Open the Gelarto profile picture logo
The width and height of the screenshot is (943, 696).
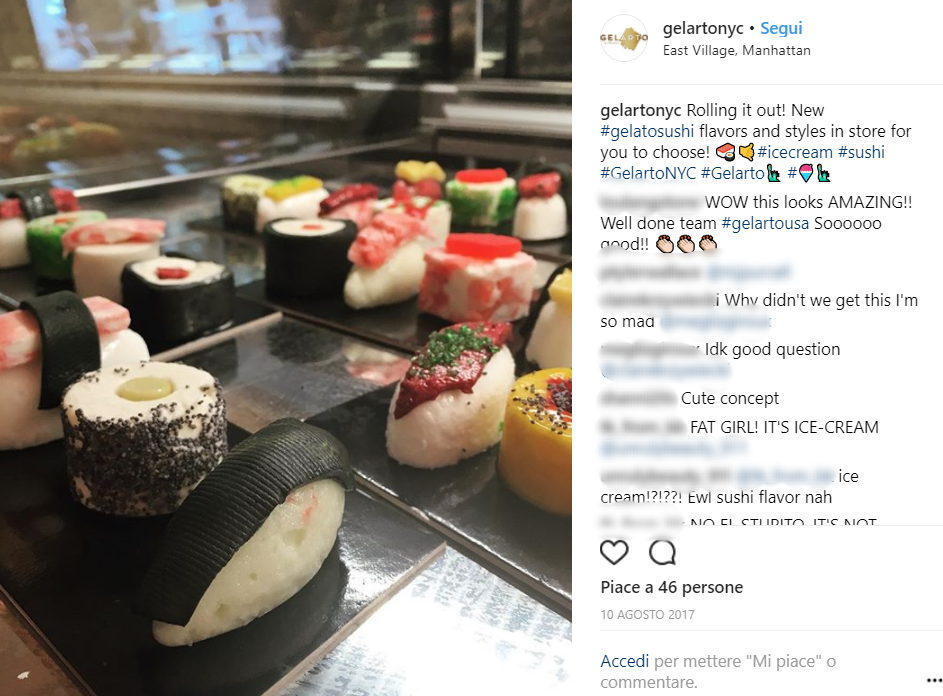(624, 38)
